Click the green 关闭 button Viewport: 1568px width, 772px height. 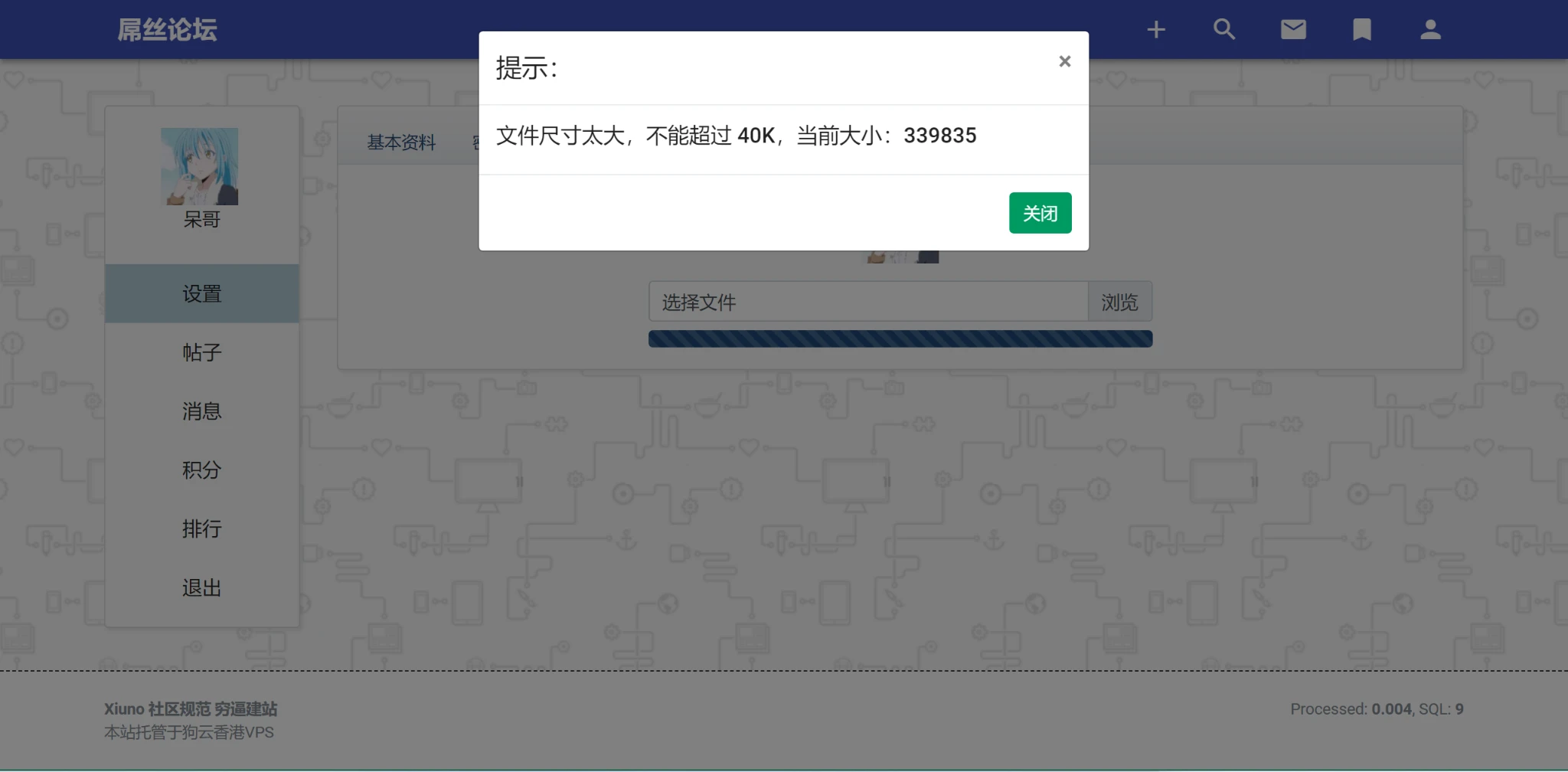[x=1040, y=213]
